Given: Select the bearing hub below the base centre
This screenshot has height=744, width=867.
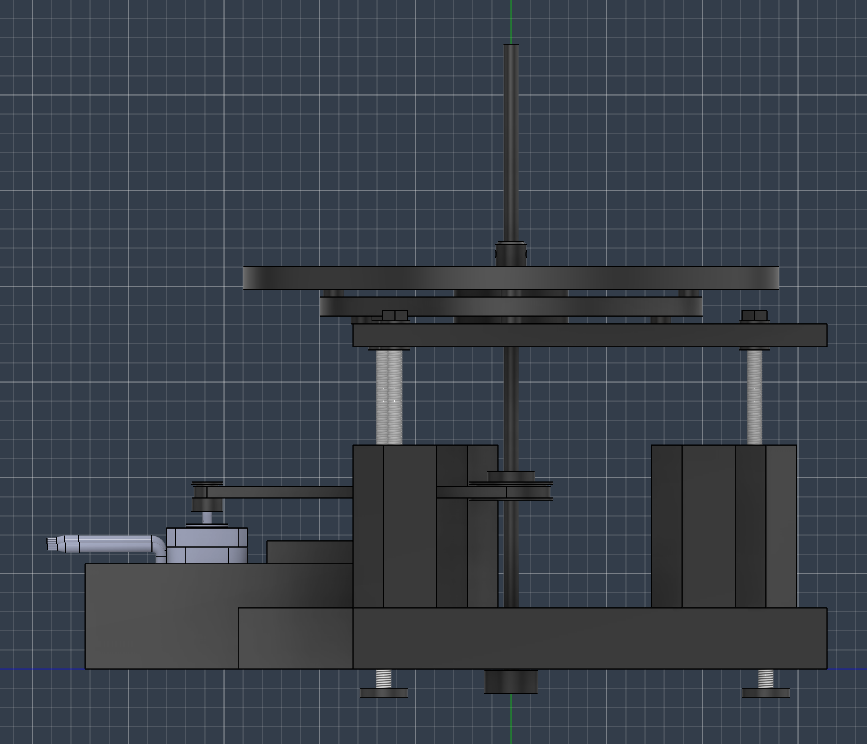Looking at the screenshot, I should pos(511,681).
